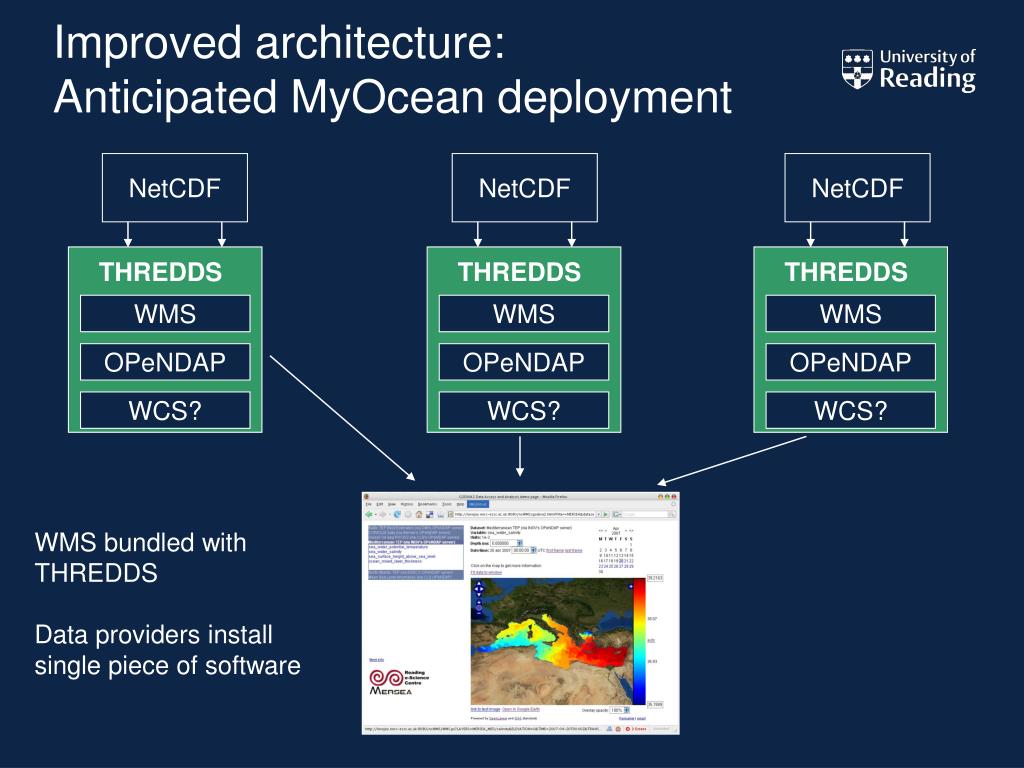Click the sea_water_potential_temperature link
The height and width of the screenshot is (768, 1024).
[398, 547]
